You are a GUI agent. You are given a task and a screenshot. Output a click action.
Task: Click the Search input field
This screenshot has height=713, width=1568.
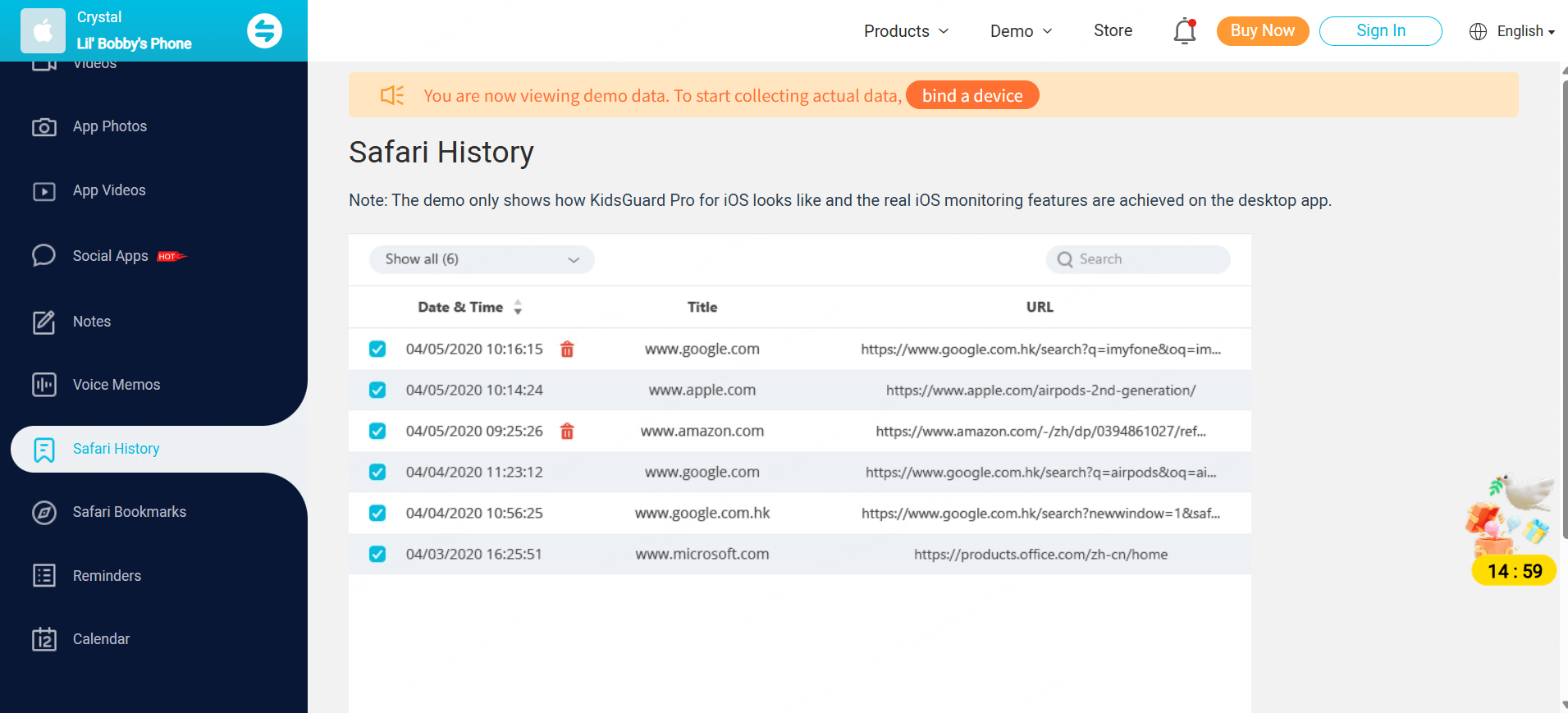[x=1138, y=259]
